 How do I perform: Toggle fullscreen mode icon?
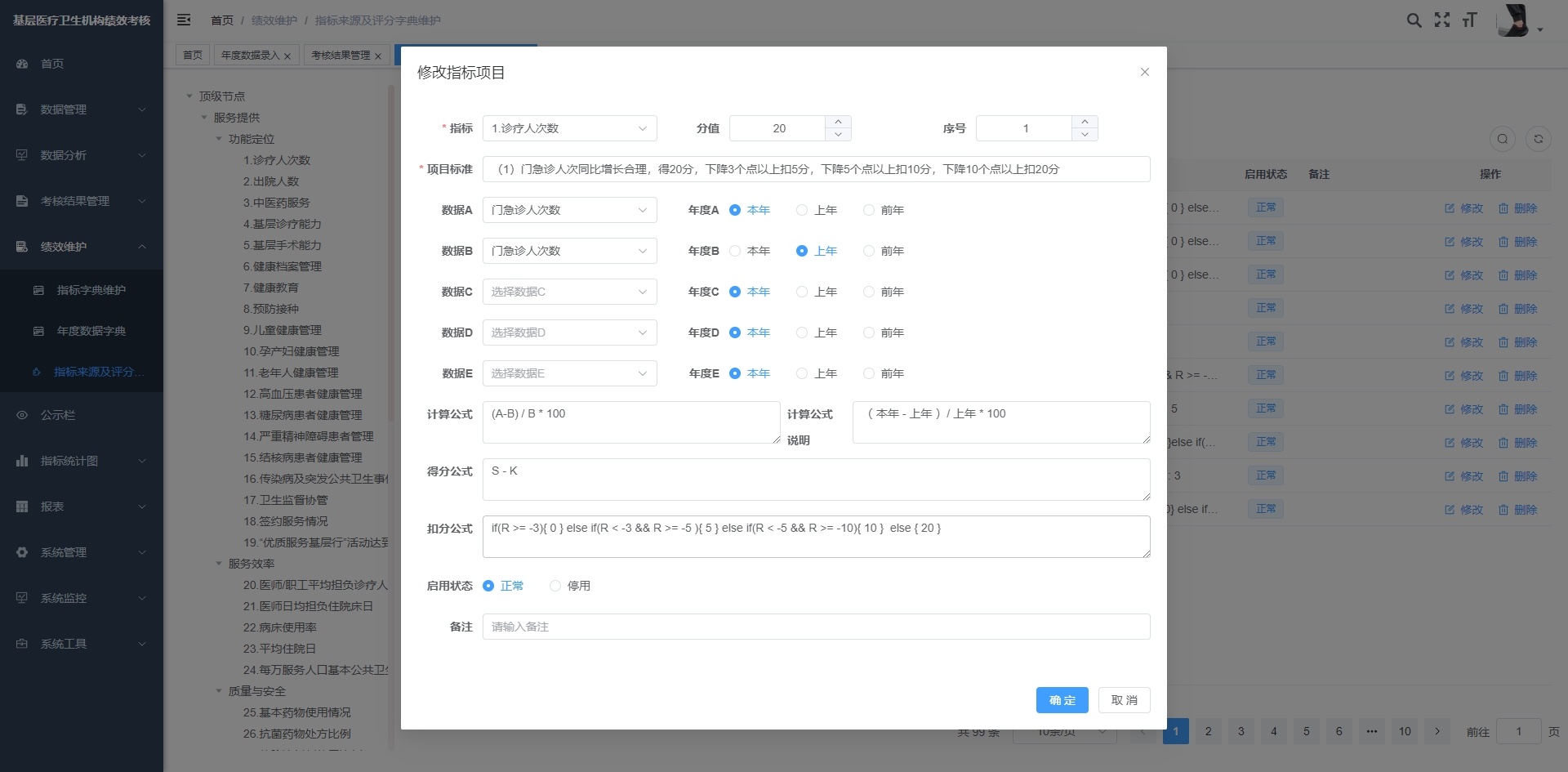1442,20
